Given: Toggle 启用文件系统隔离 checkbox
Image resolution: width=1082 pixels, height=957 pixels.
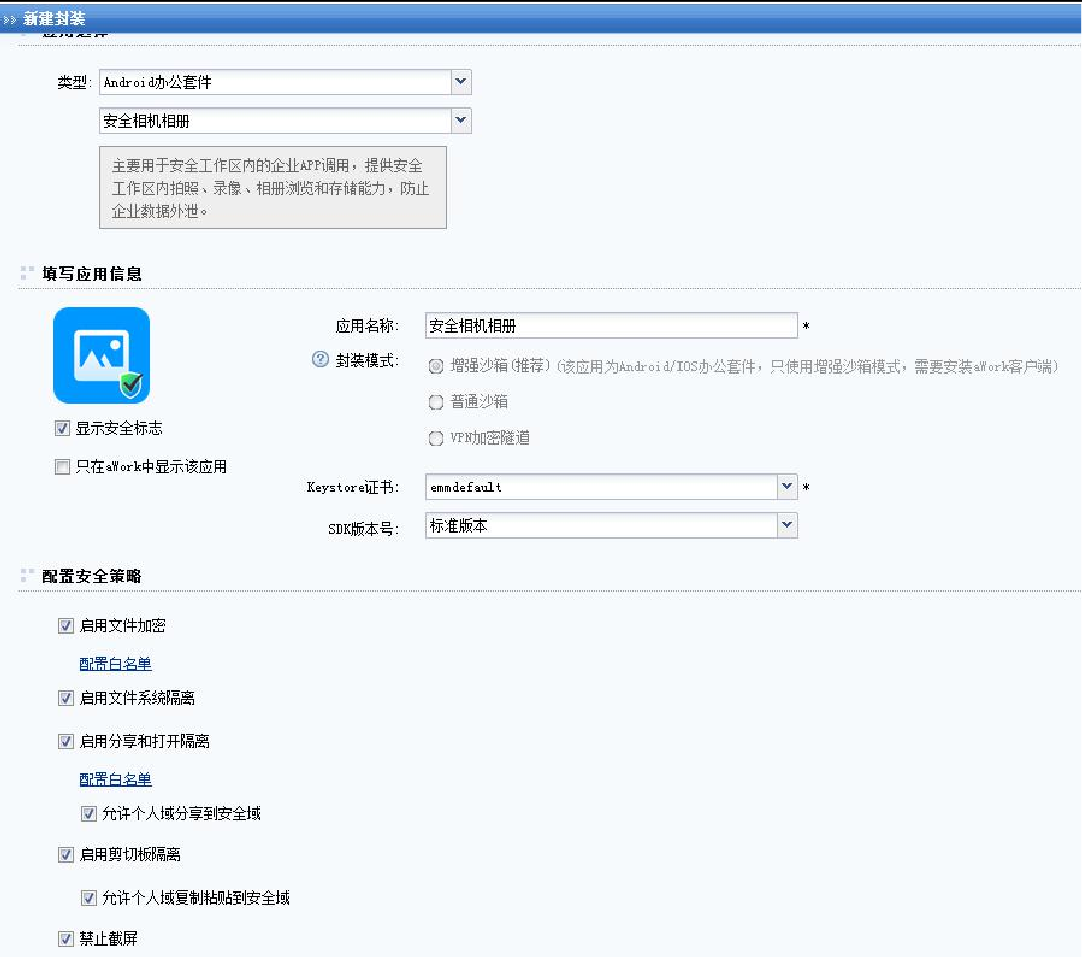Looking at the screenshot, I should click(x=66, y=698).
